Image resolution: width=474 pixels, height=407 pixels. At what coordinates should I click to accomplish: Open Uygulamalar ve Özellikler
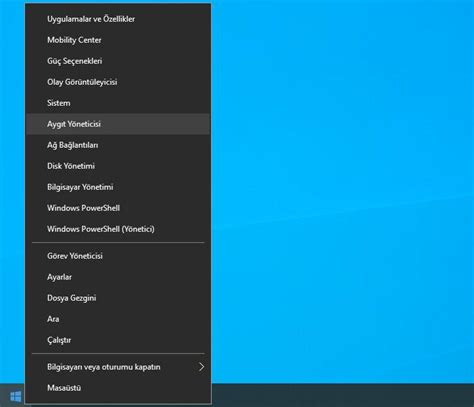pos(118,19)
